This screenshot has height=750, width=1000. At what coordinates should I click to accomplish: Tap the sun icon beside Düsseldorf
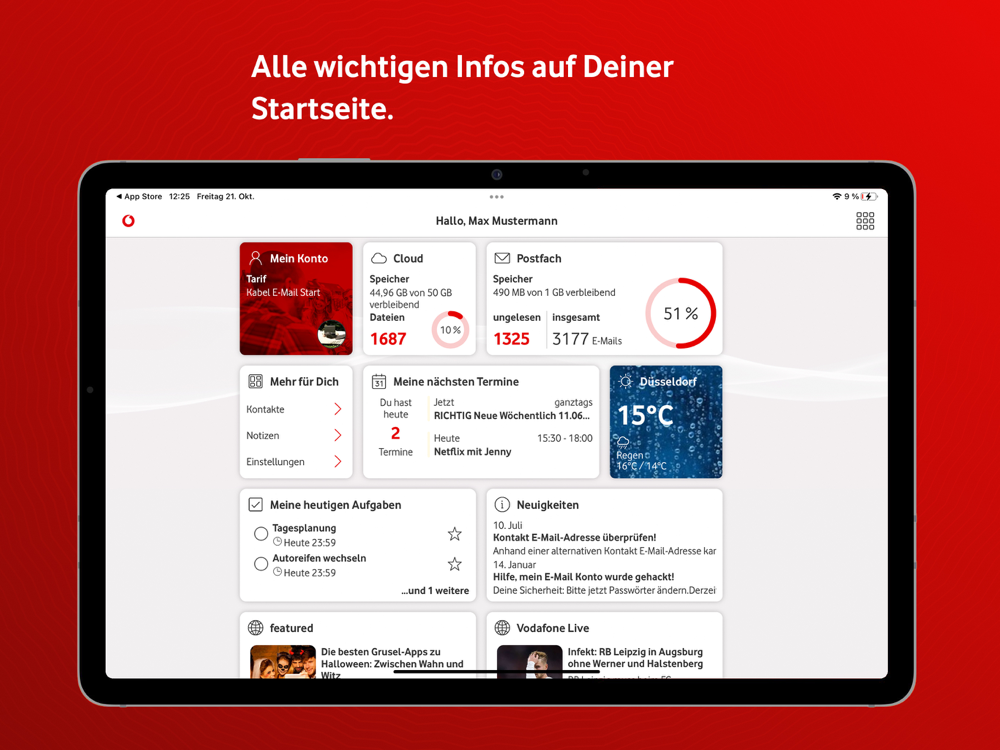tap(626, 381)
